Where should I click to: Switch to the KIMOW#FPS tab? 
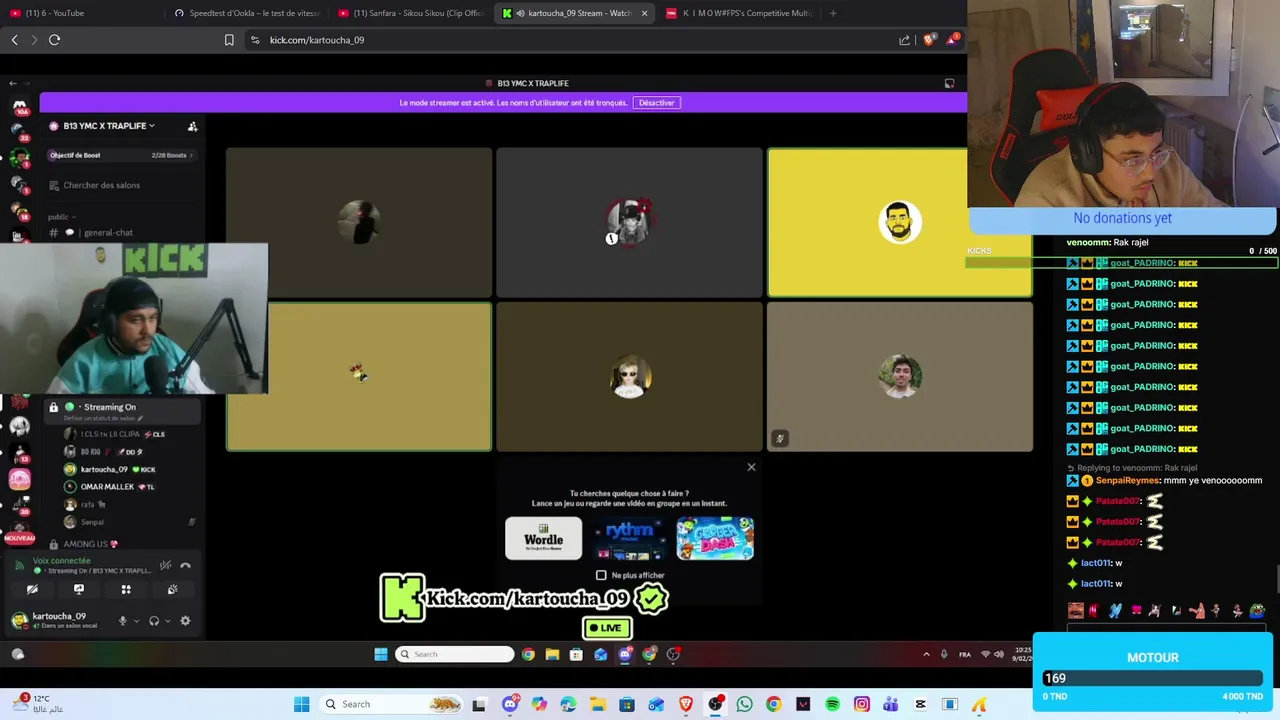738,13
